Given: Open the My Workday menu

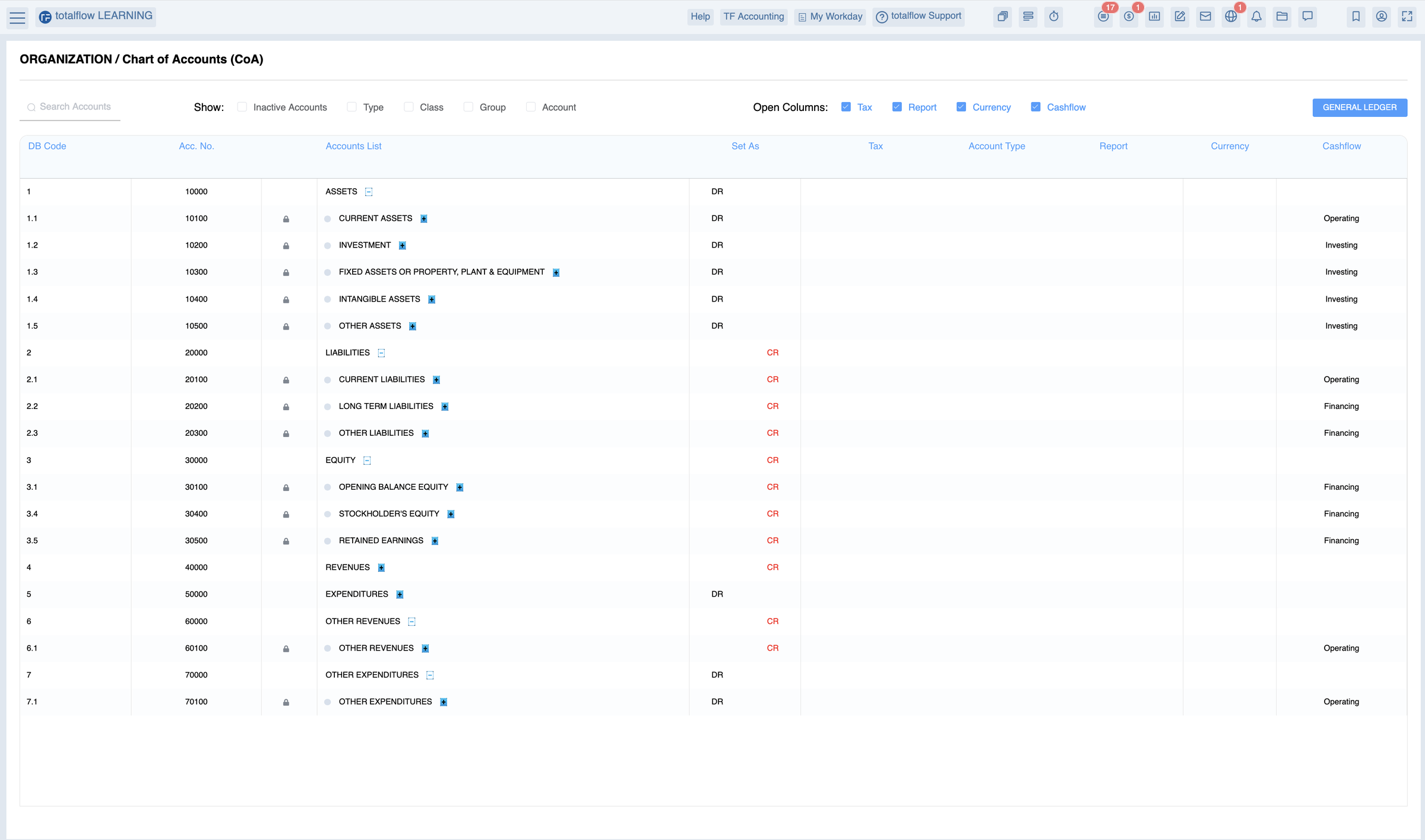Looking at the screenshot, I should pos(830,17).
